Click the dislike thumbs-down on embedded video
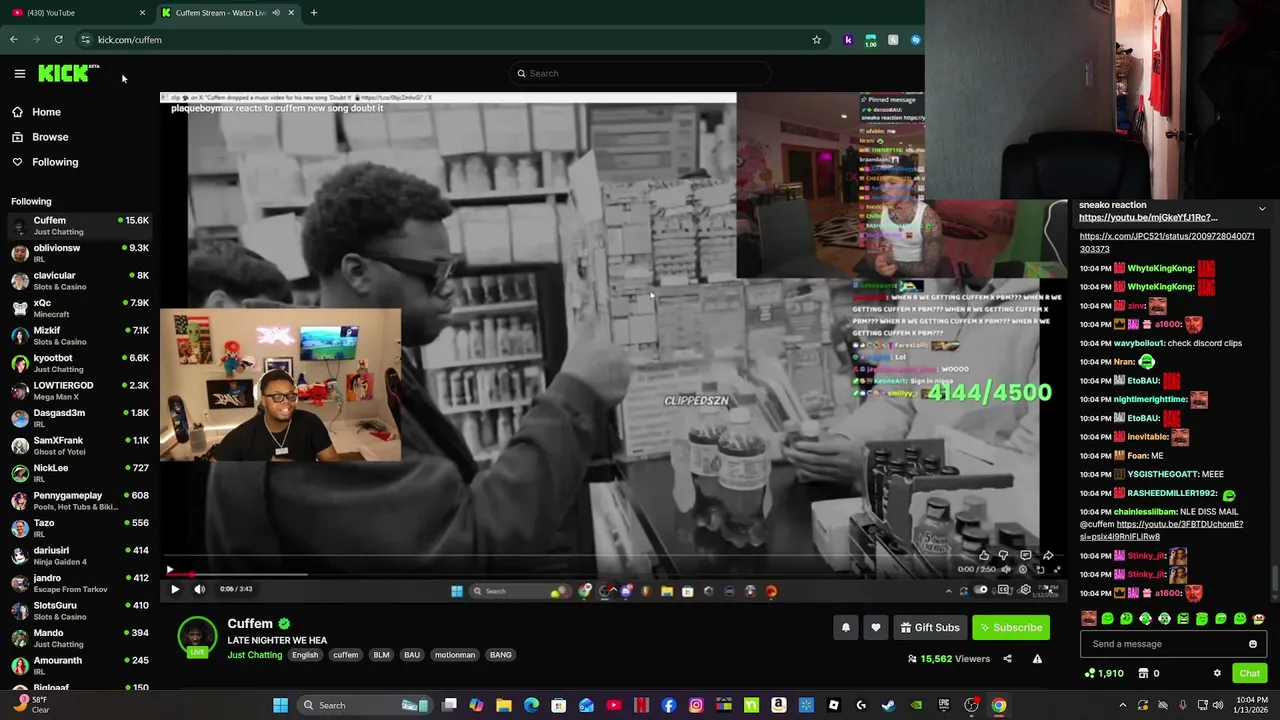The image size is (1280, 720). (1004, 556)
